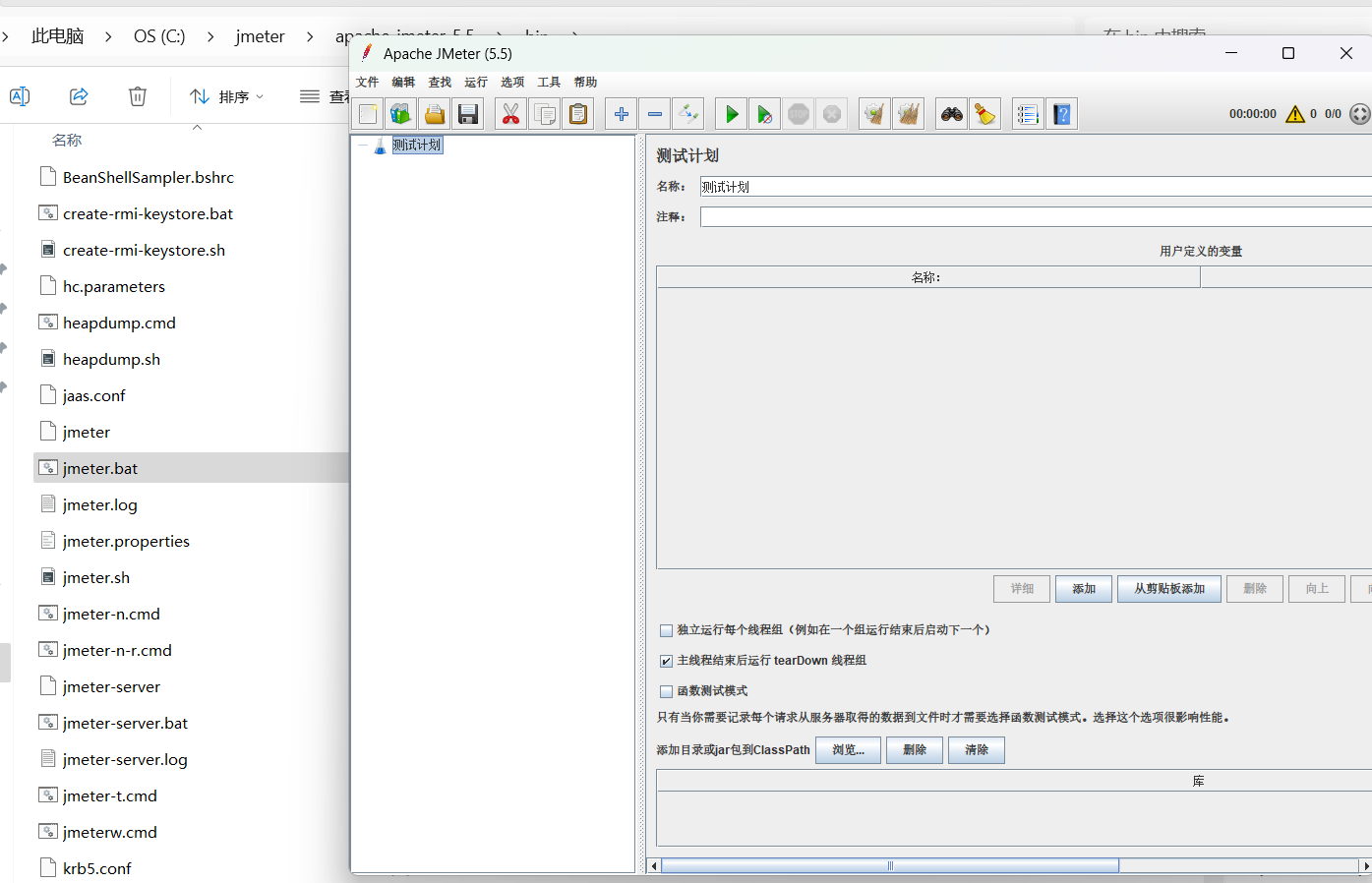Click the Explorer rename icon
Viewport: 1372px width, 883px height.
click(20, 96)
